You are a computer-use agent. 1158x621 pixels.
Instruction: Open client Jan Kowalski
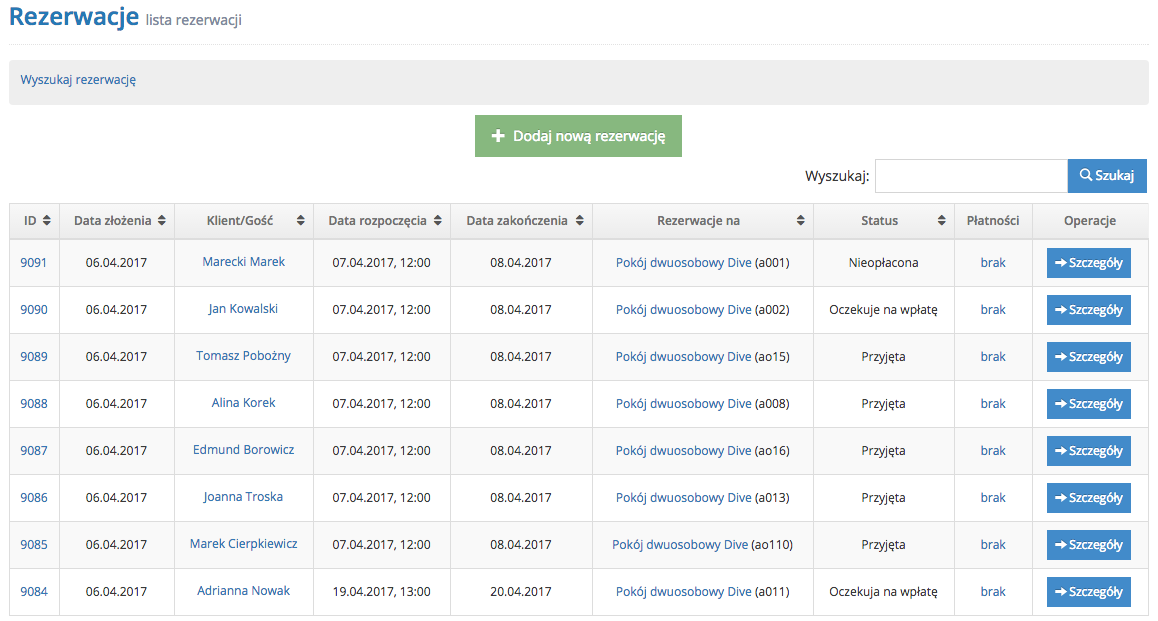243,309
